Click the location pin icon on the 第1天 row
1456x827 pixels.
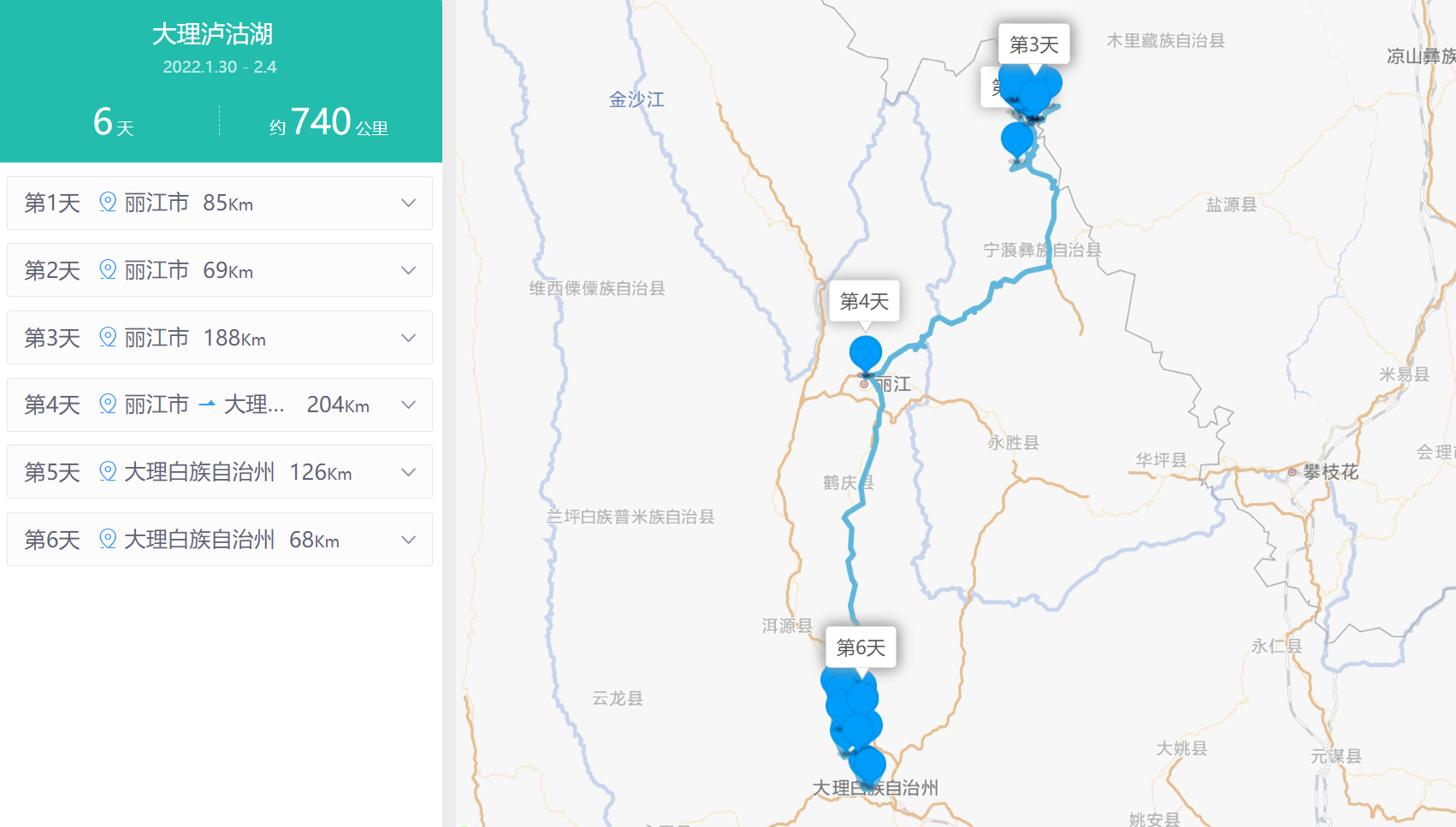pos(108,202)
